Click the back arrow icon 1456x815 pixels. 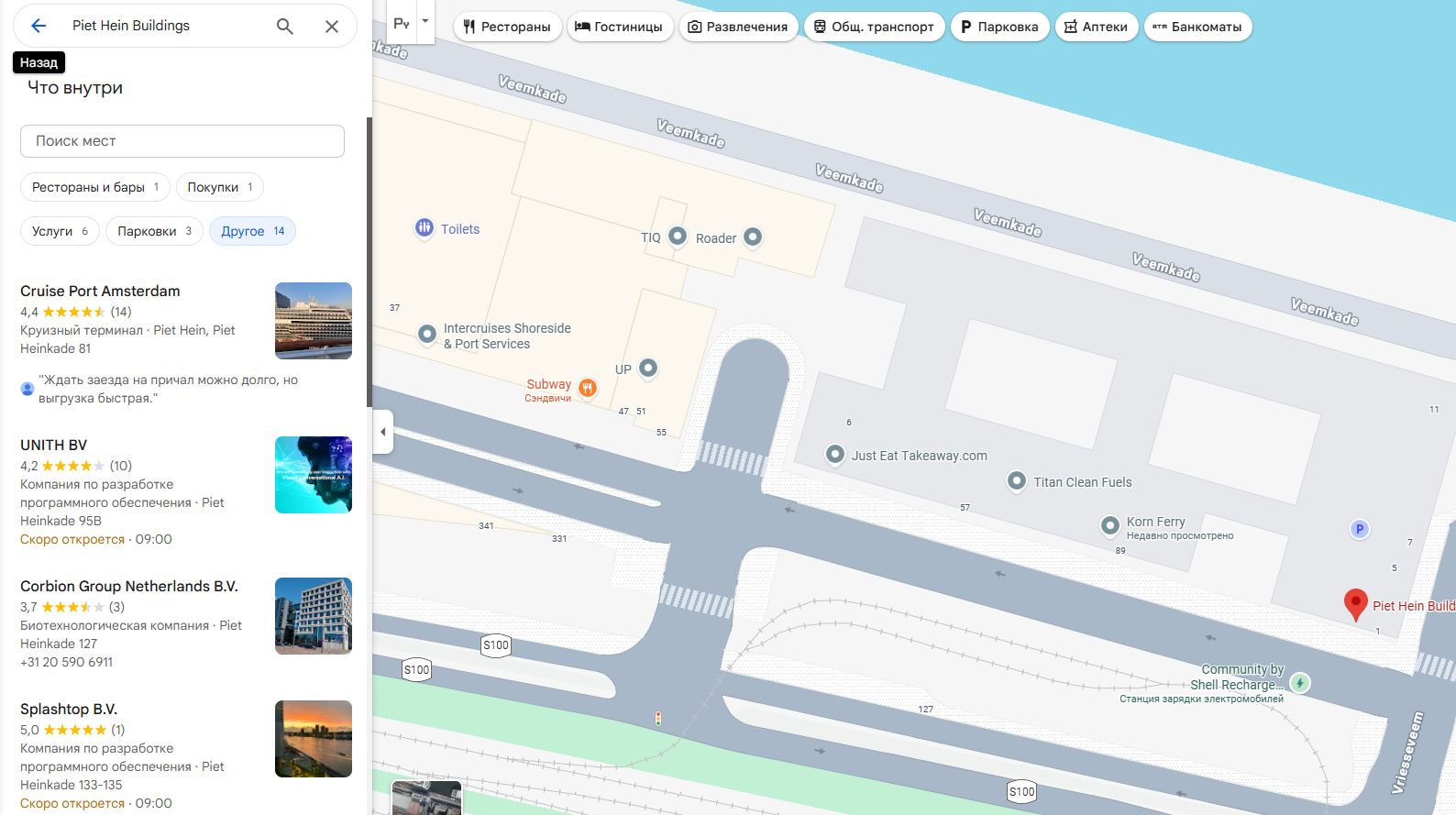(x=39, y=26)
